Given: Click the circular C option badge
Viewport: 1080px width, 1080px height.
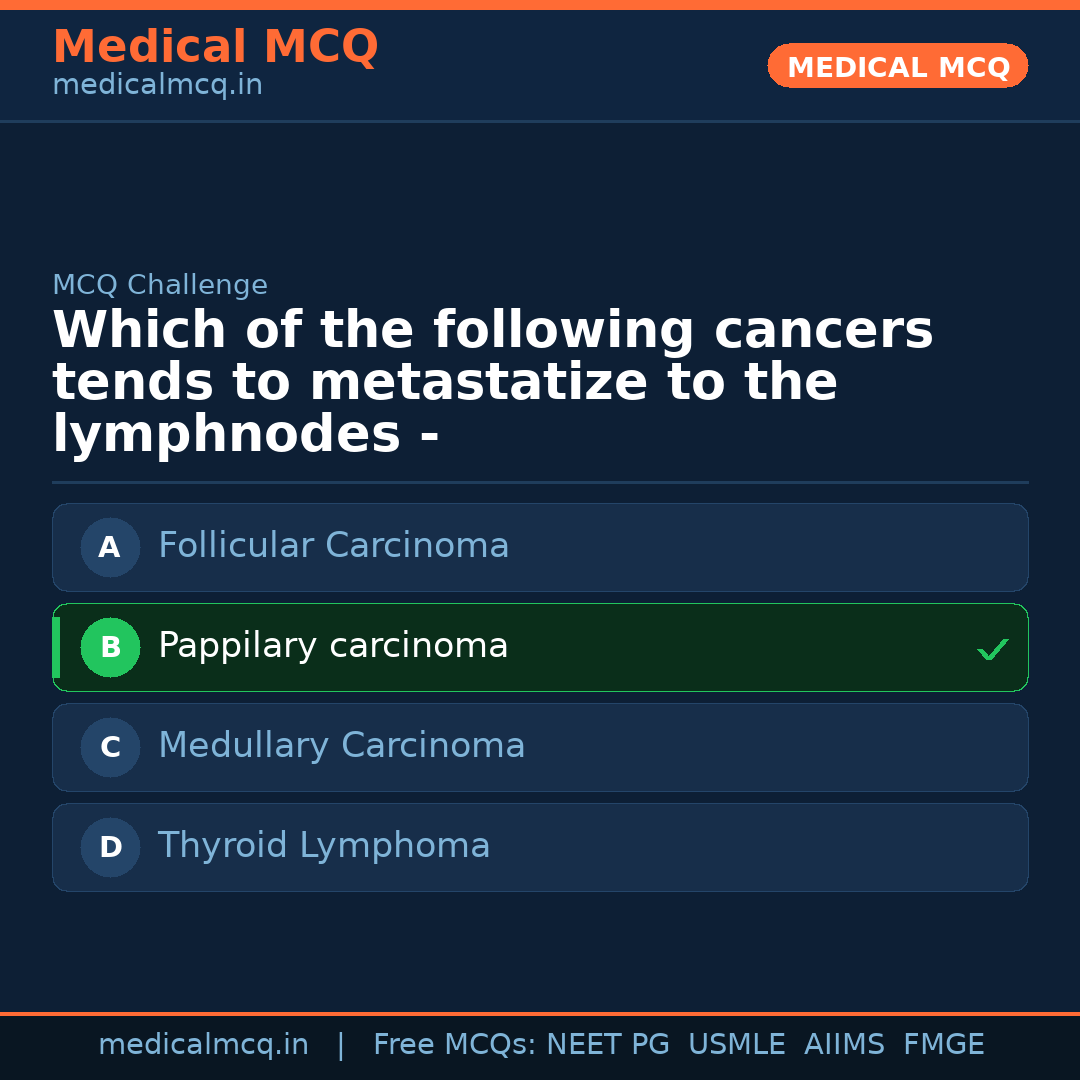Looking at the screenshot, I should (x=110, y=747).
